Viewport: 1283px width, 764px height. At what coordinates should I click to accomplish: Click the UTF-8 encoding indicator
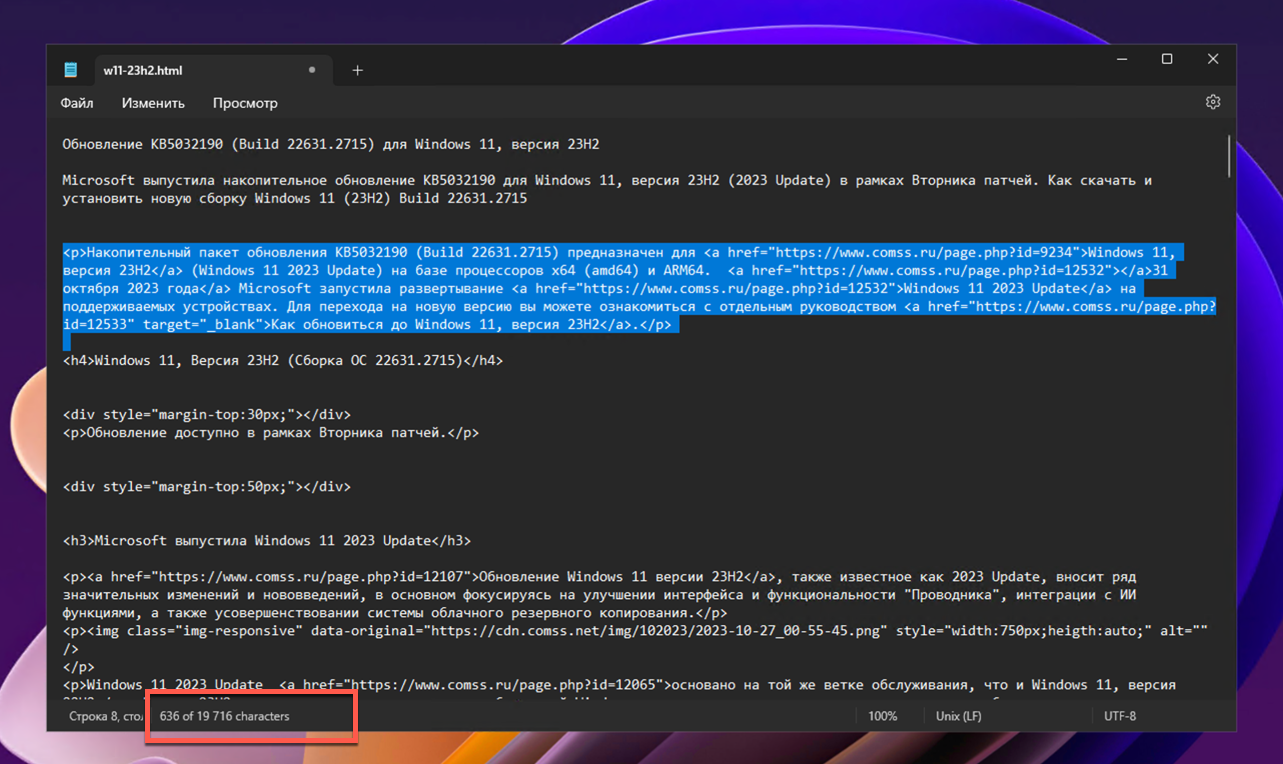(1120, 716)
